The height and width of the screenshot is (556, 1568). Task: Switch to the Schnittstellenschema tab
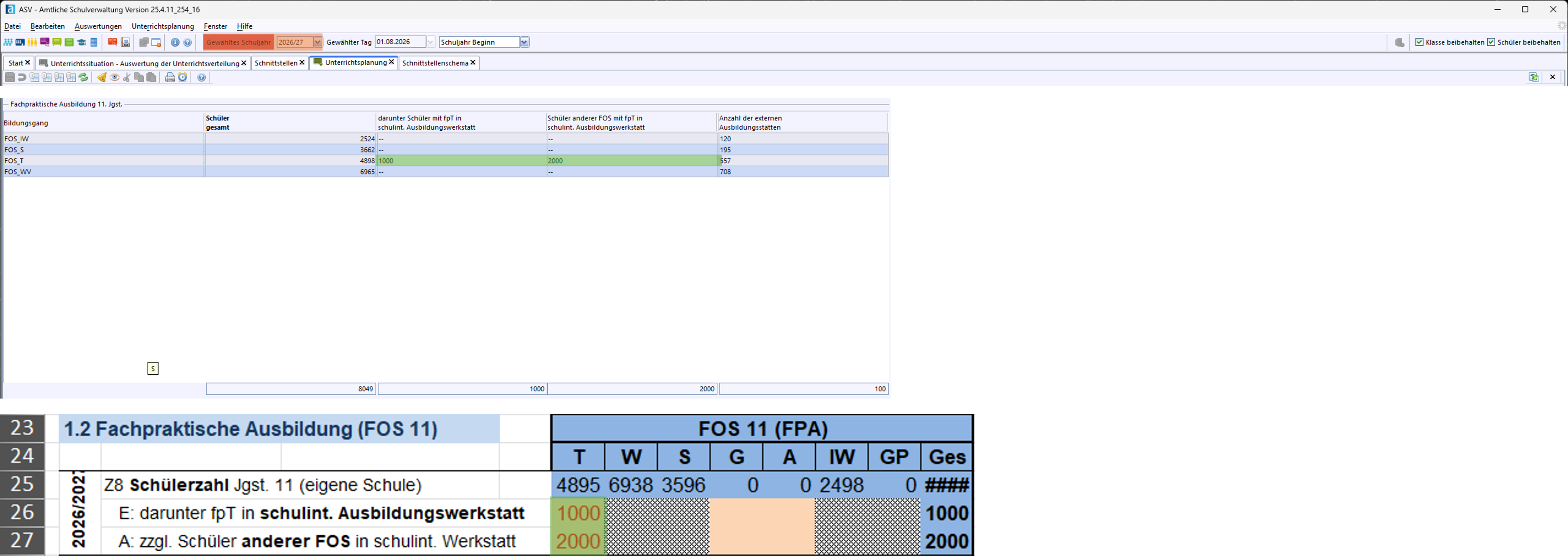click(x=435, y=63)
